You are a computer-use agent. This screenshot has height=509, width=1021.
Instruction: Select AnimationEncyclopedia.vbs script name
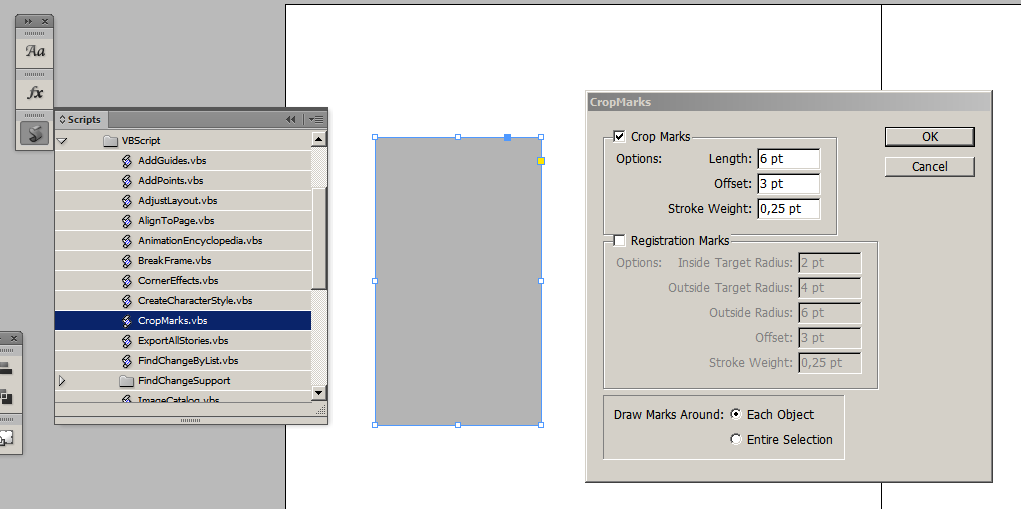click(x=200, y=241)
